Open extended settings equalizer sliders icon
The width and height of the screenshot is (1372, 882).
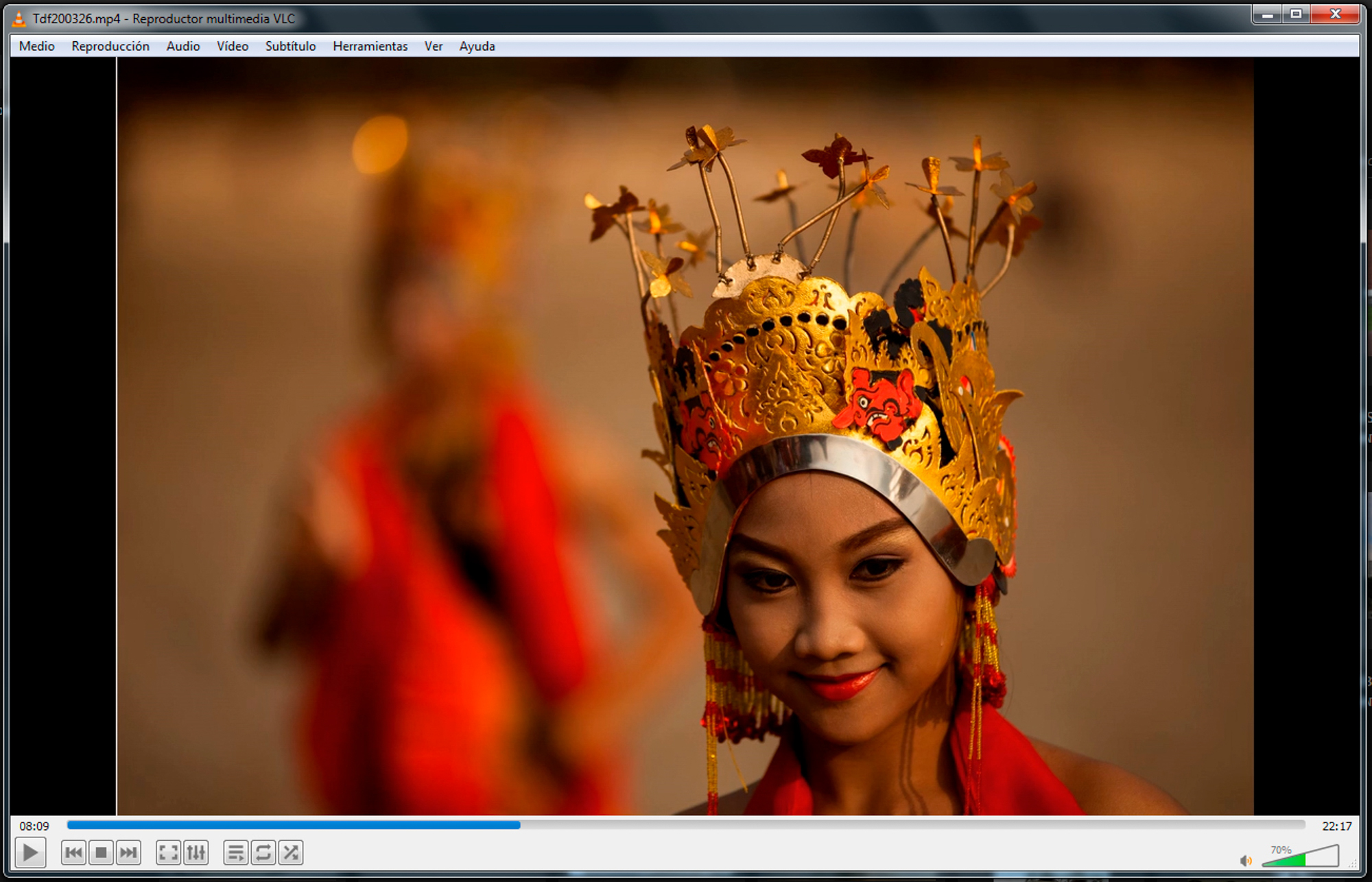click(x=196, y=853)
